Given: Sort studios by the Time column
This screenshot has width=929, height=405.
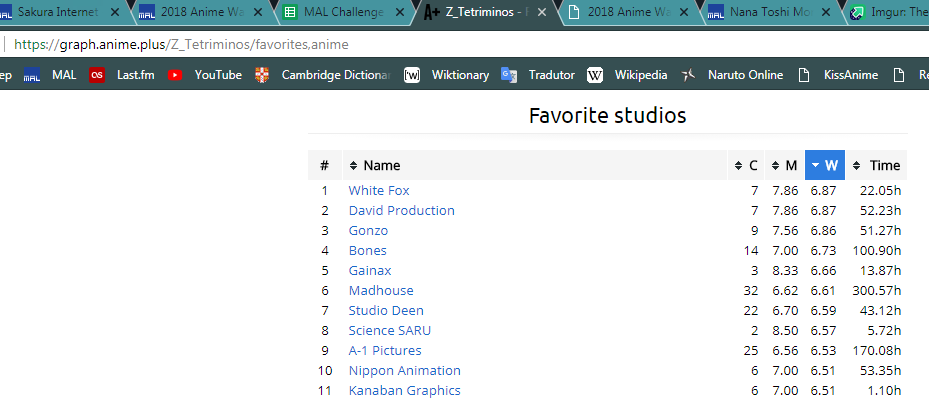Looking at the screenshot, I should (x=877, y=165).
